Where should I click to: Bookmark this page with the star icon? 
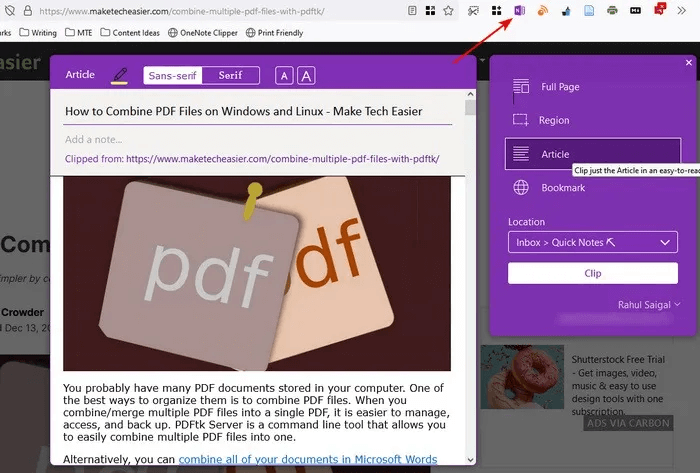449,10
